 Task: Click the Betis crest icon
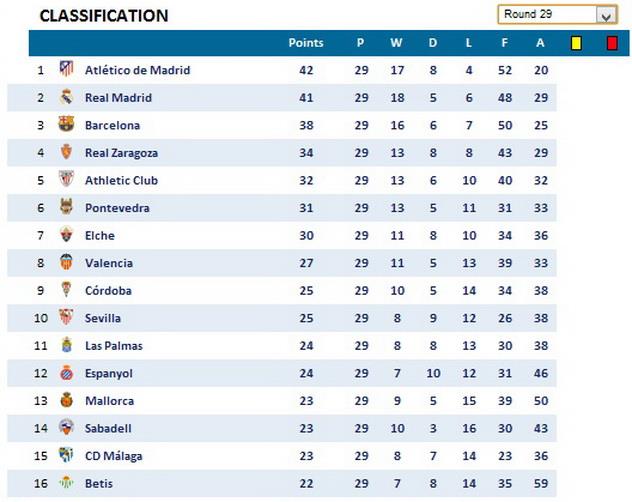66,484
